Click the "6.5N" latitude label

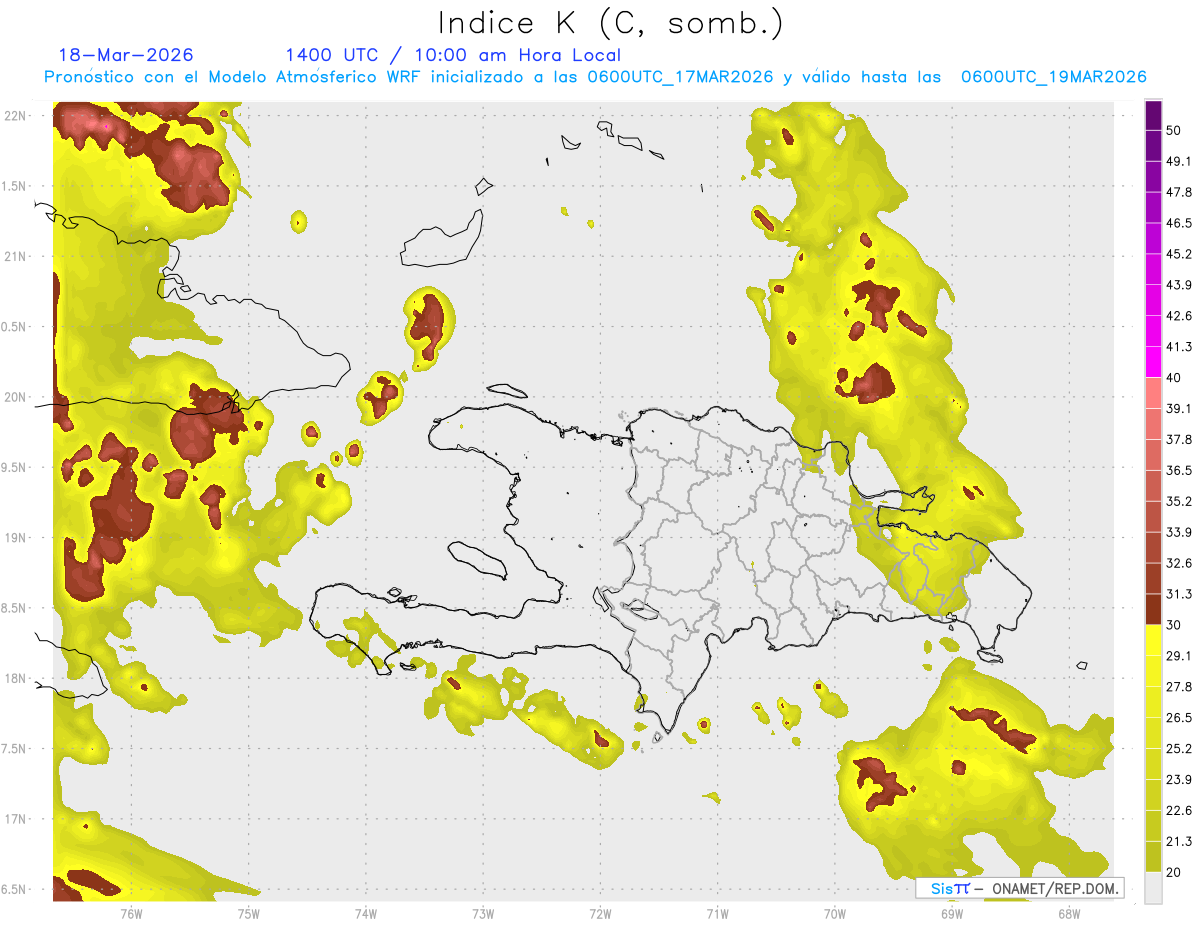click(x=14, y=890)
